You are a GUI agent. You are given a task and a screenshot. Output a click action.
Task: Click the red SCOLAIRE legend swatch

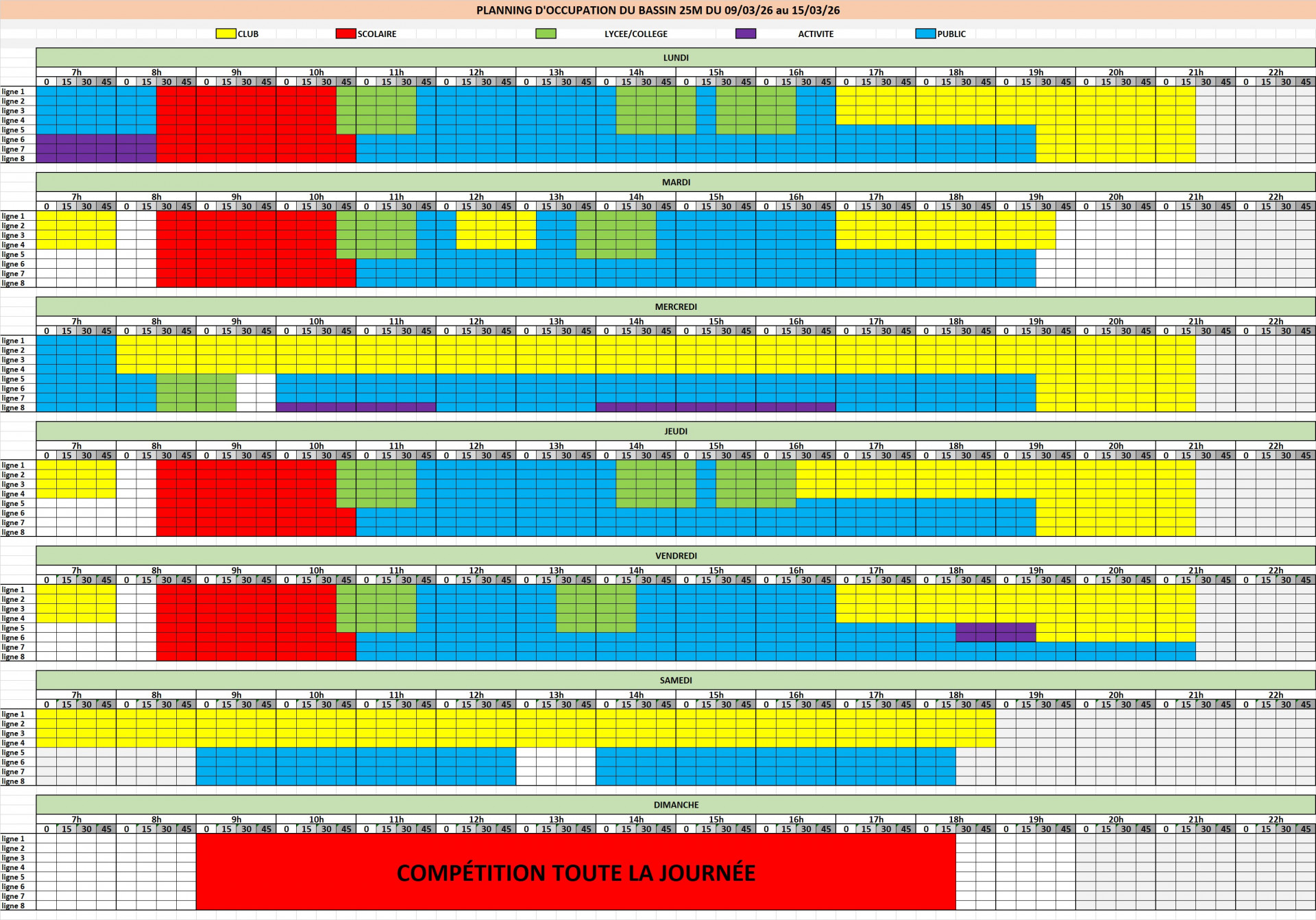click(x=345, y=34)
